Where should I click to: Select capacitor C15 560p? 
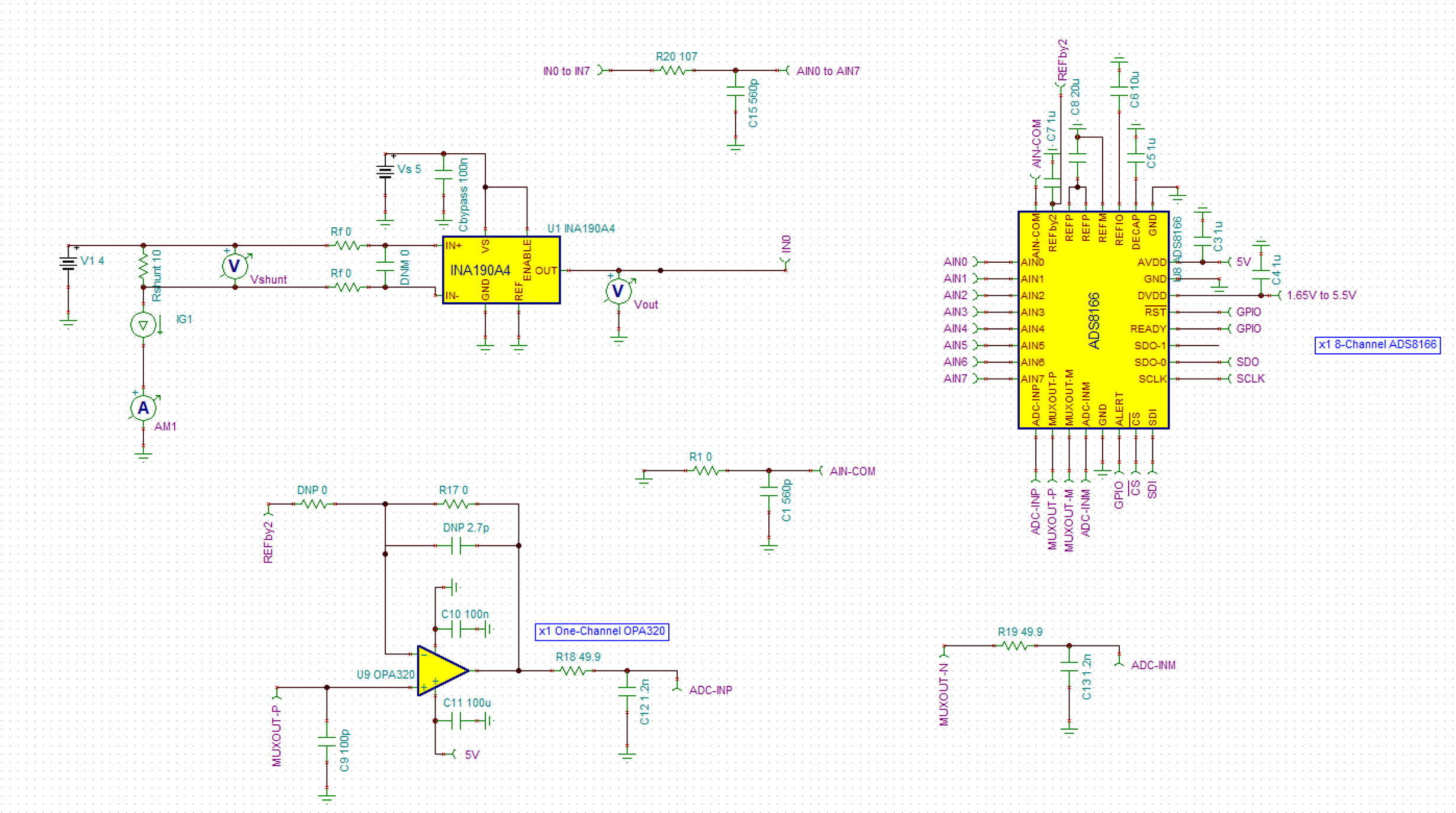pos(736,91)
